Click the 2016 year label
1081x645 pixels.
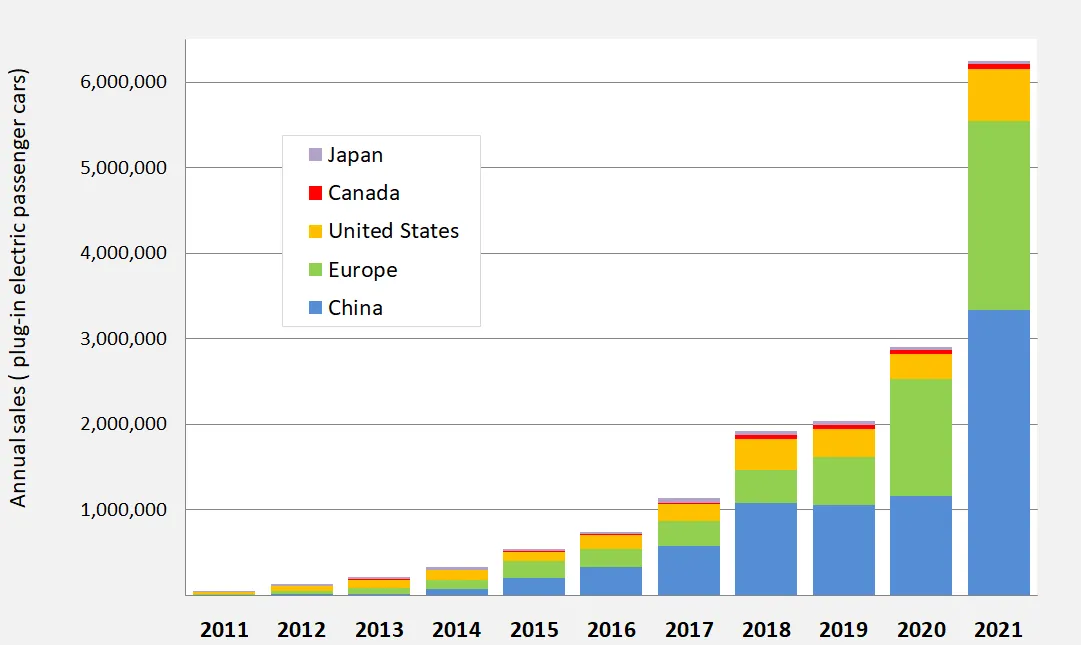[x=612, y=629]
